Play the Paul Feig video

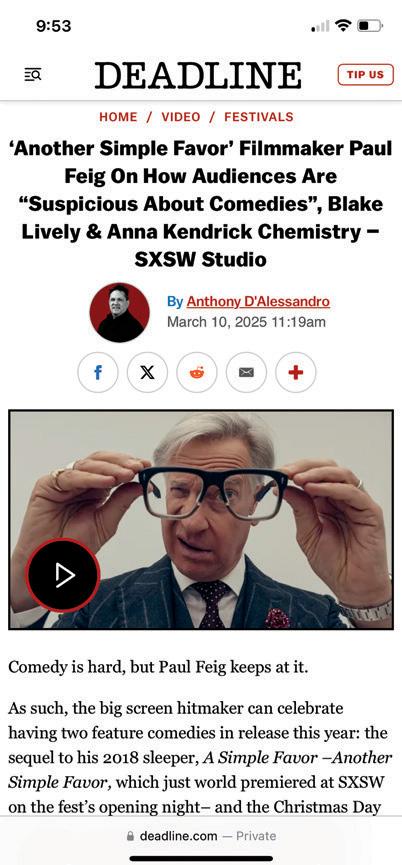[x=63, y=575]
